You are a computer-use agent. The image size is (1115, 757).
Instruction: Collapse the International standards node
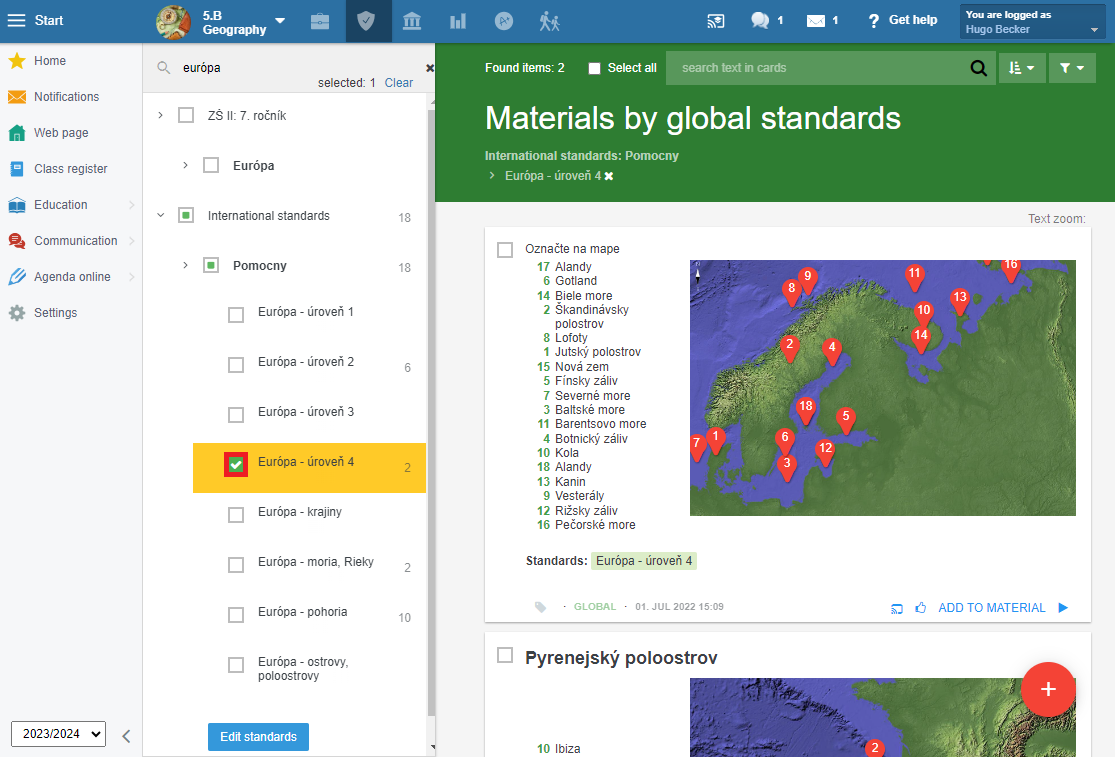161,215
